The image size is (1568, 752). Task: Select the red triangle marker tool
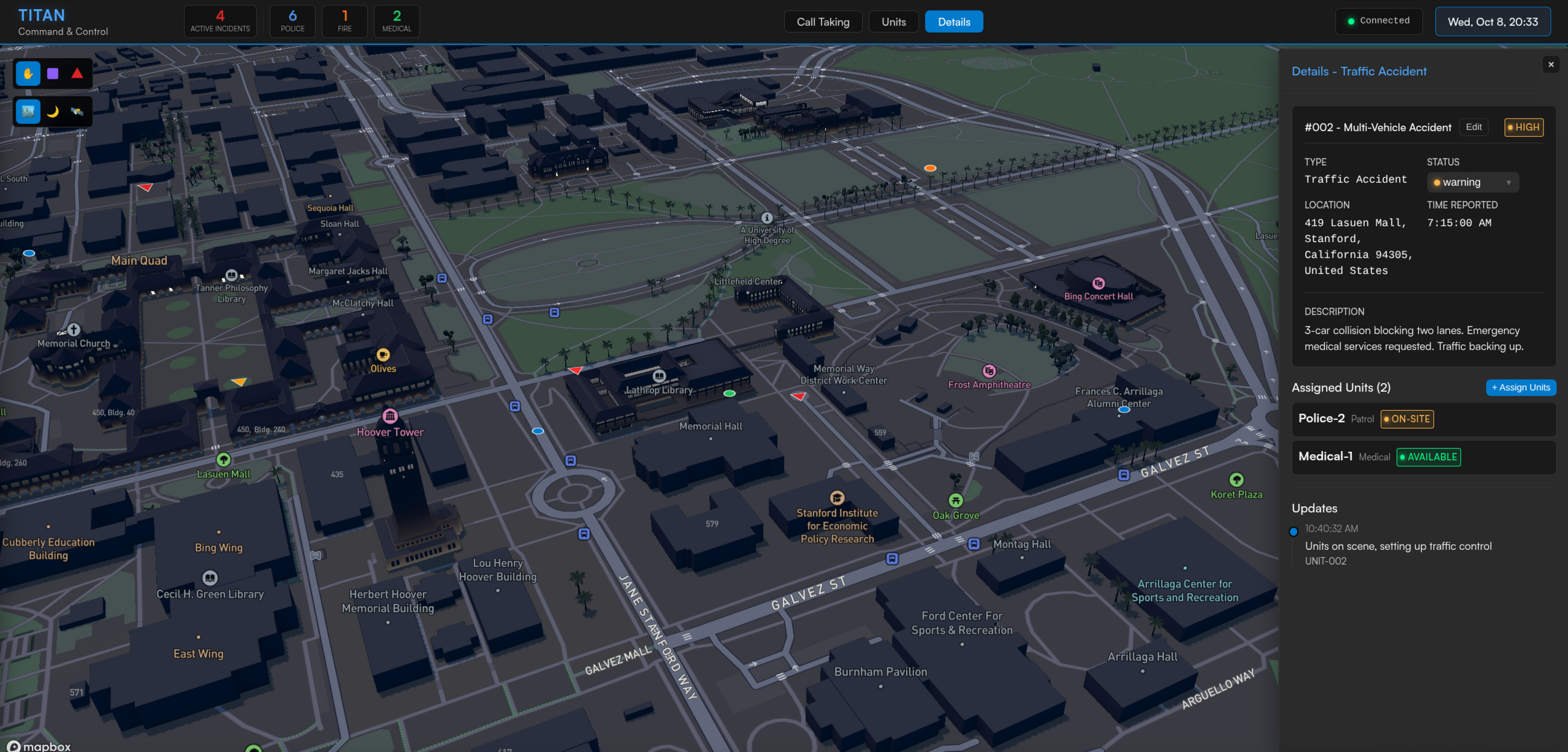coord(77,74)
